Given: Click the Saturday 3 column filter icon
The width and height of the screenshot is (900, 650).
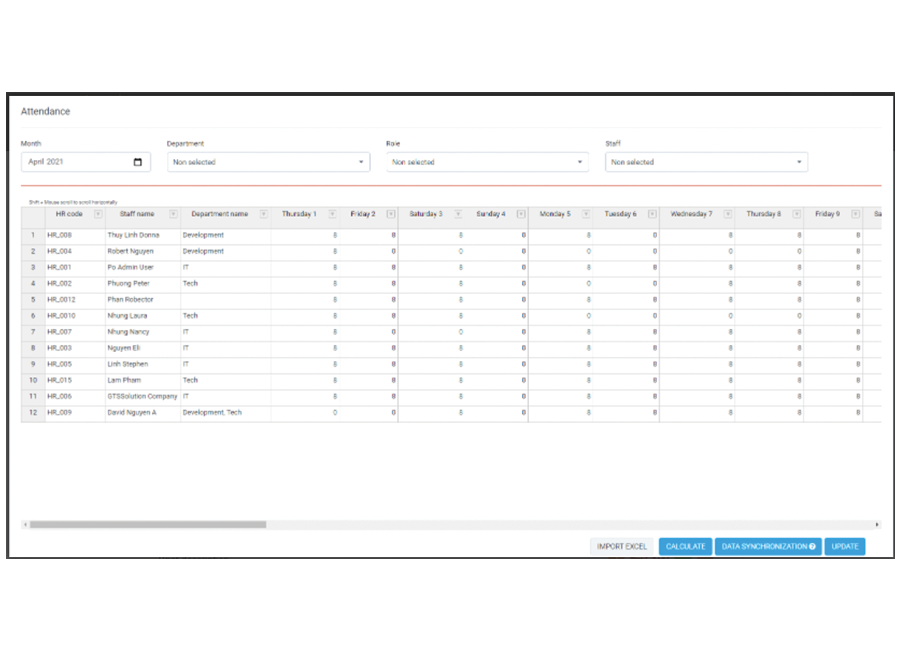Looking at the screenshot, I should coord(457,214).
